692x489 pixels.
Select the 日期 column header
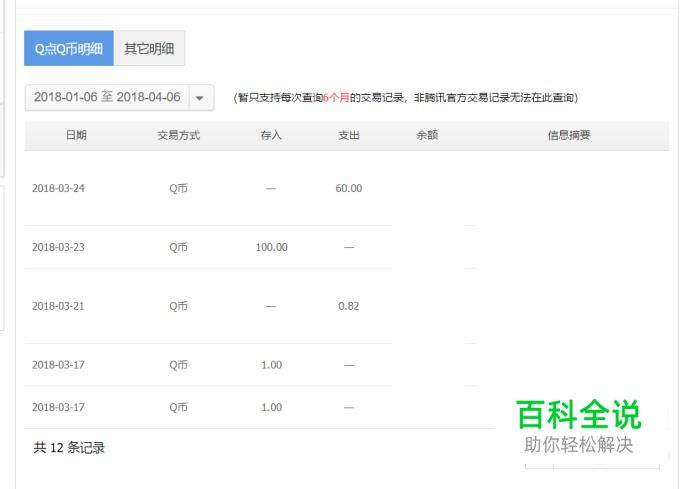coord(76,135)
